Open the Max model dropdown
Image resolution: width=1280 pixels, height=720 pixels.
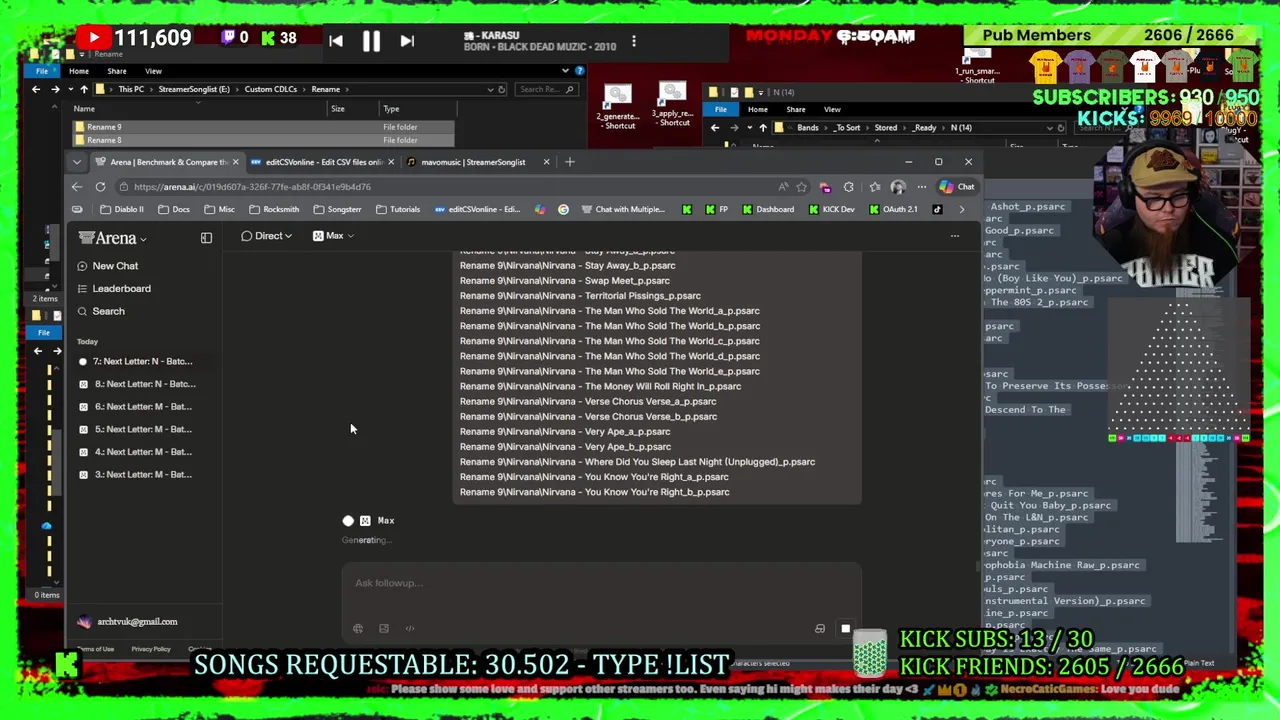click(x=333, y=236)
